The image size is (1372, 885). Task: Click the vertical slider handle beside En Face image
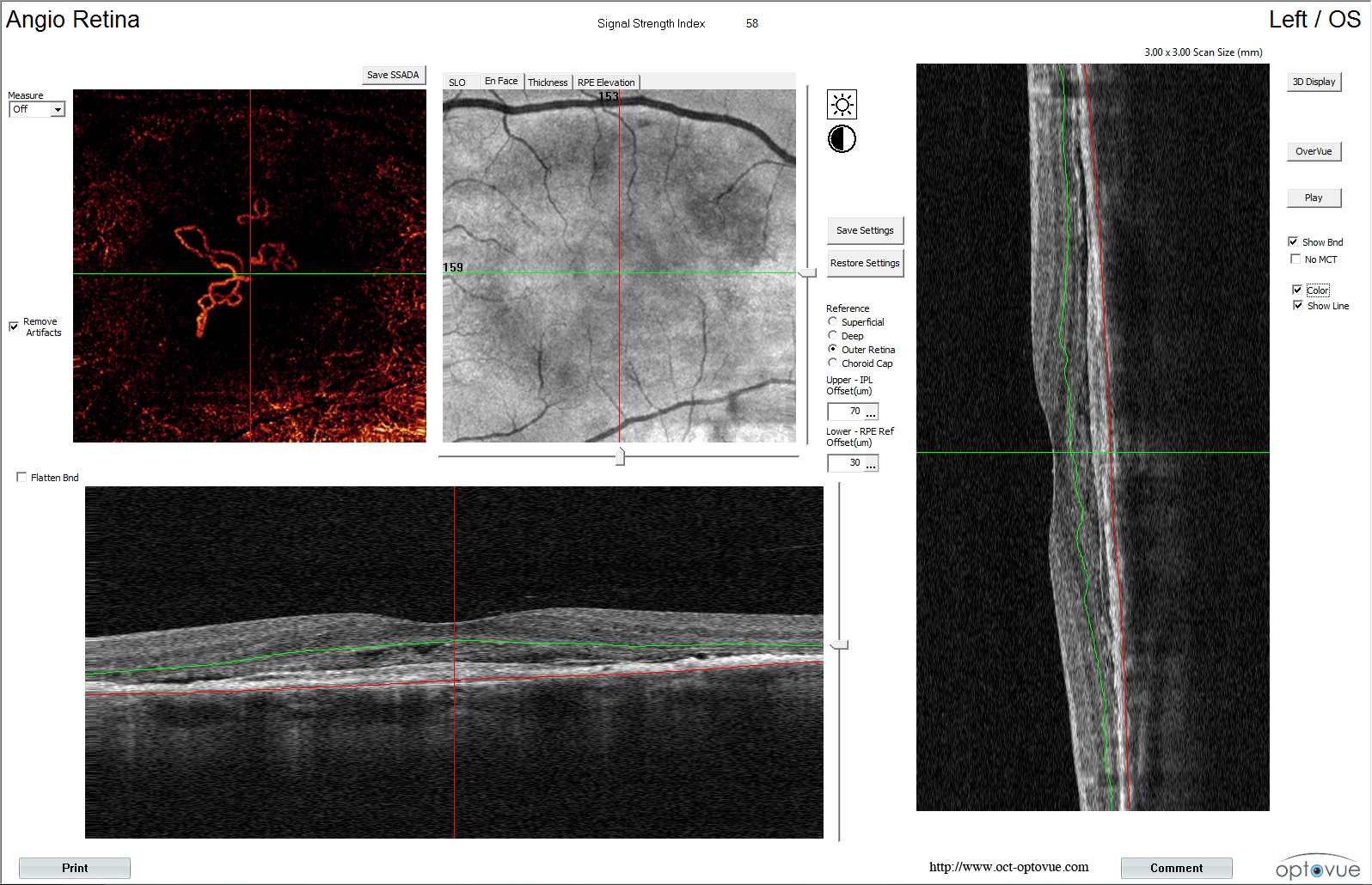(807, 272)
